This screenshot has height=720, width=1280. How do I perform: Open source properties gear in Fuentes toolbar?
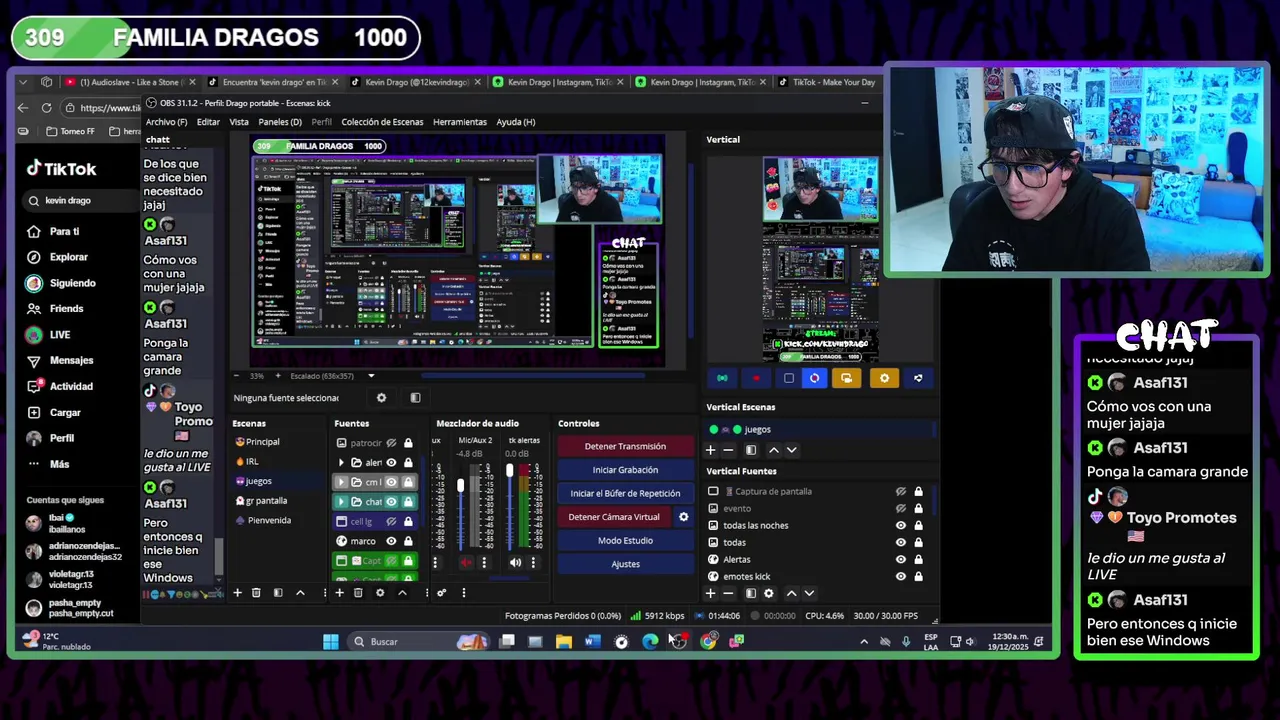(x=380, y=593)
